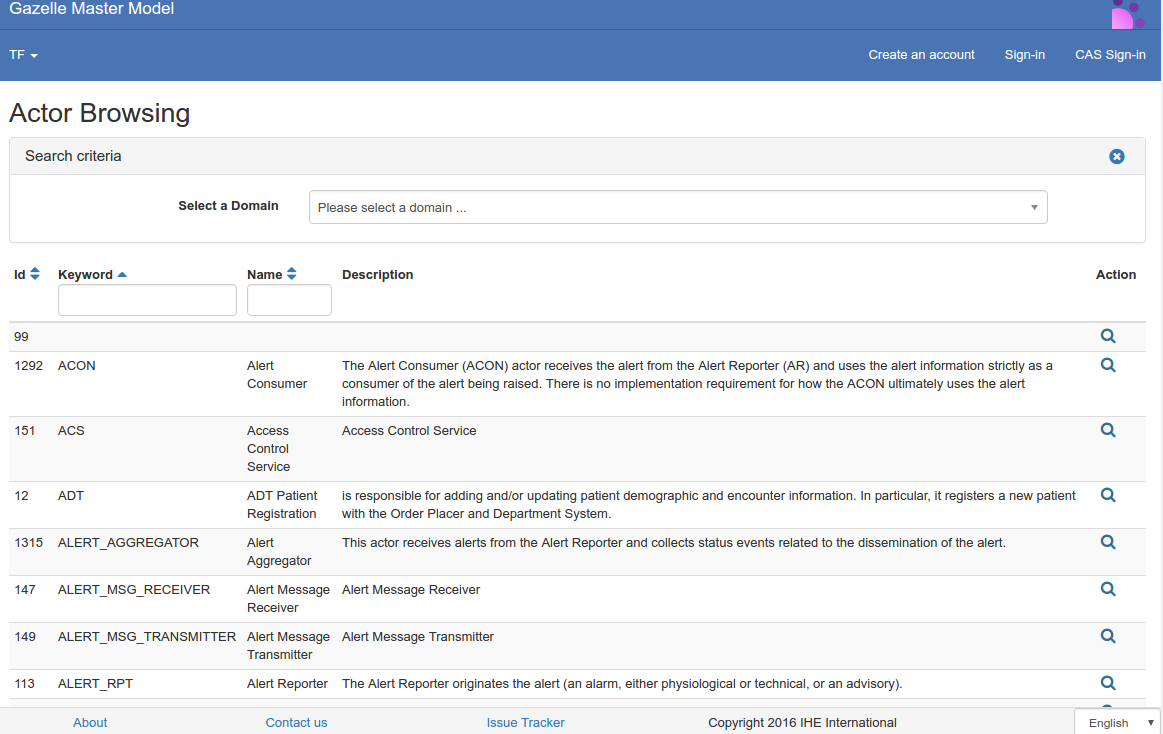The image size is (1163, 734).
Task: Open details for ALERT_MSG_RECEIVER row
Action: 1107,589
